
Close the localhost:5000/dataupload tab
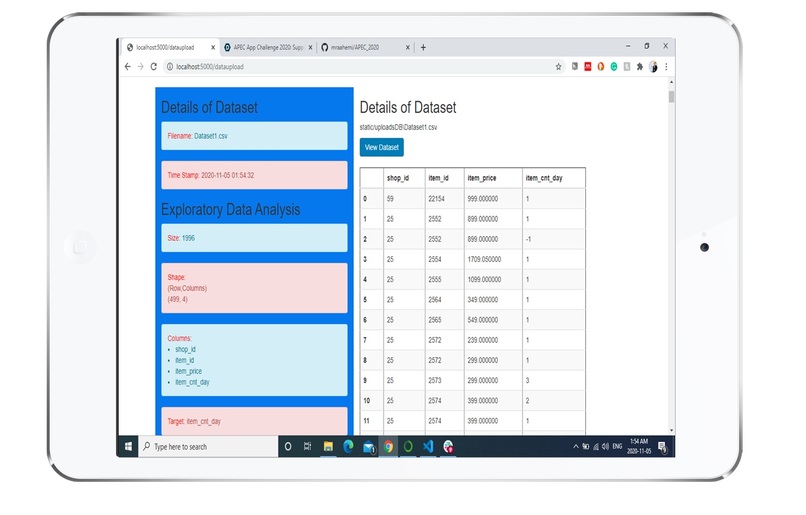[213, 47]
